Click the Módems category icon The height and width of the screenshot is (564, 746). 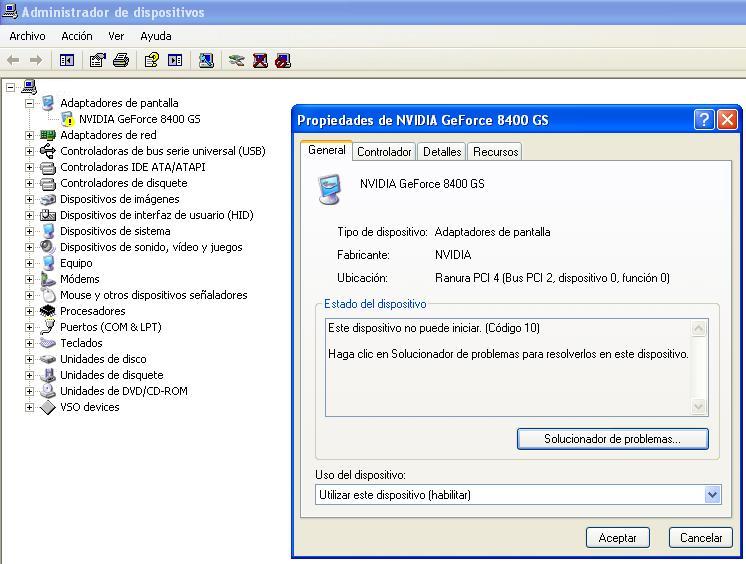pos(48,279)
